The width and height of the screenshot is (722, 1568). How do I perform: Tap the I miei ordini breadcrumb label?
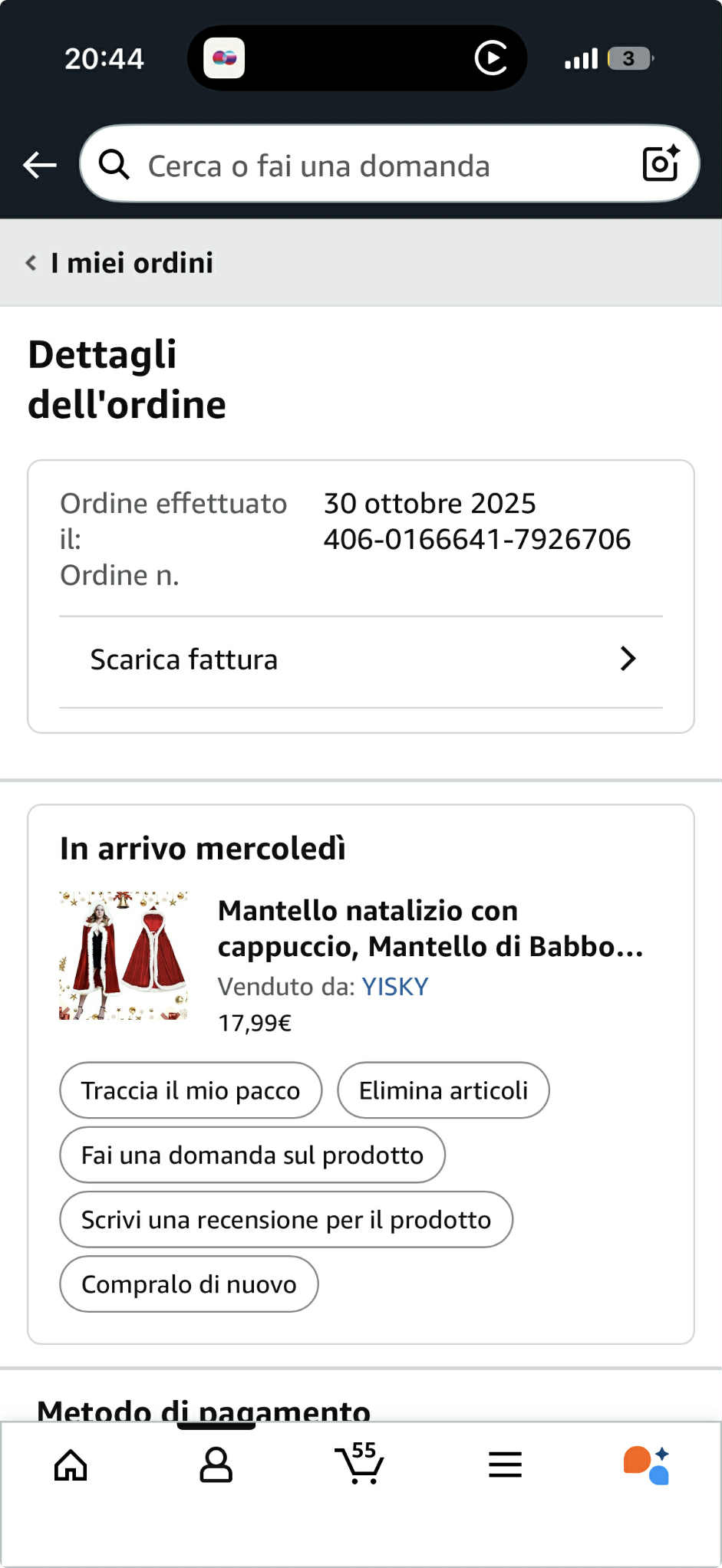tap(132, 263)
